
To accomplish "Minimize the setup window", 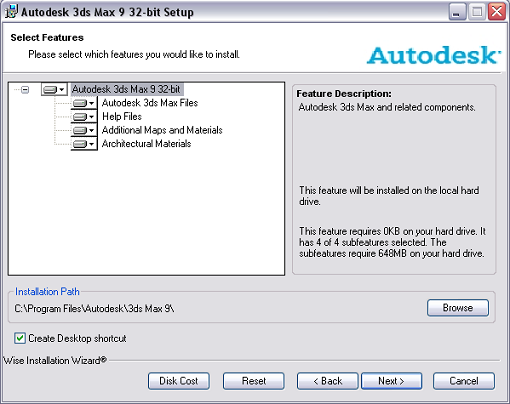I will [x=457, y=12].
